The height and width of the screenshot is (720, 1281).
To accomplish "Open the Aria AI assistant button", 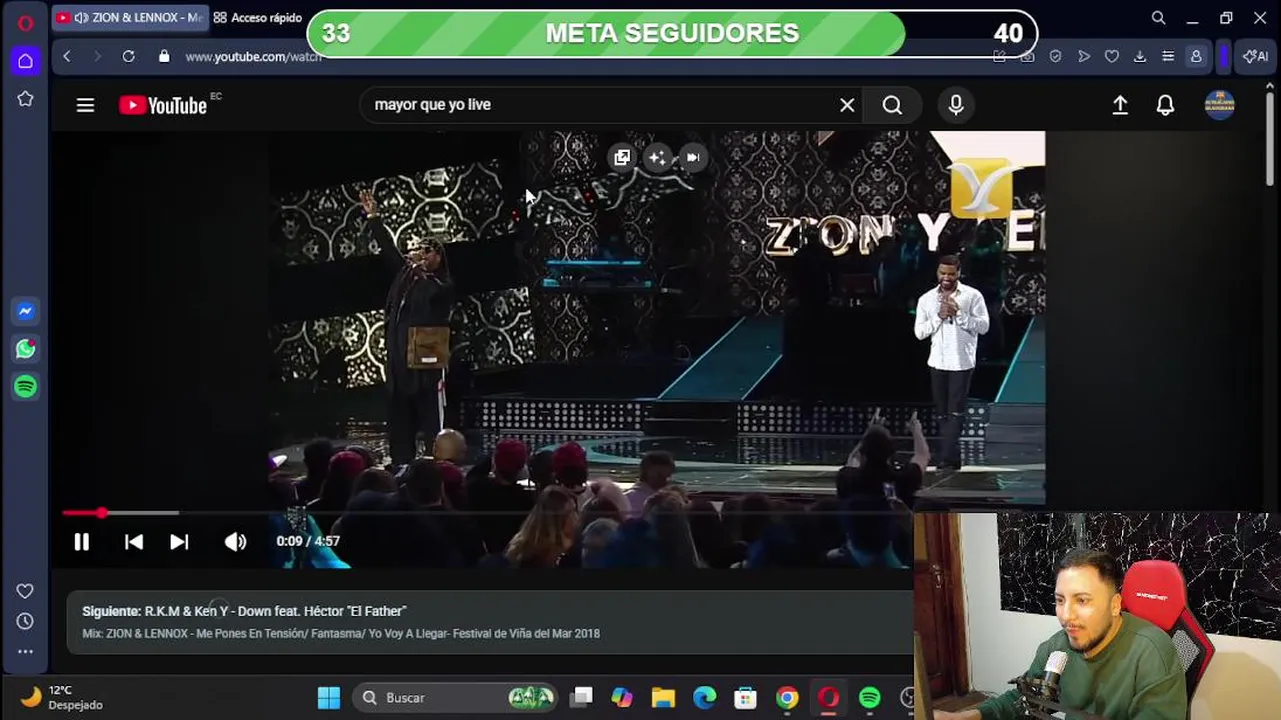I will (x=1256, y=57).
